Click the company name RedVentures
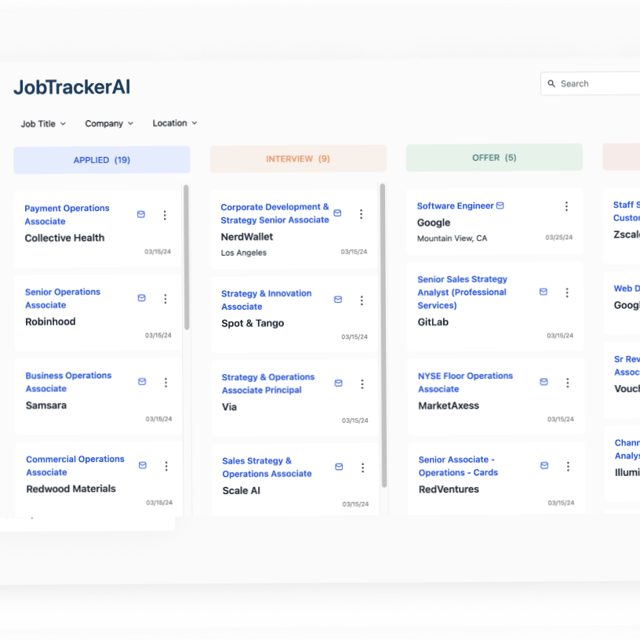Screen dimensions: 640x640 [449, 489]
